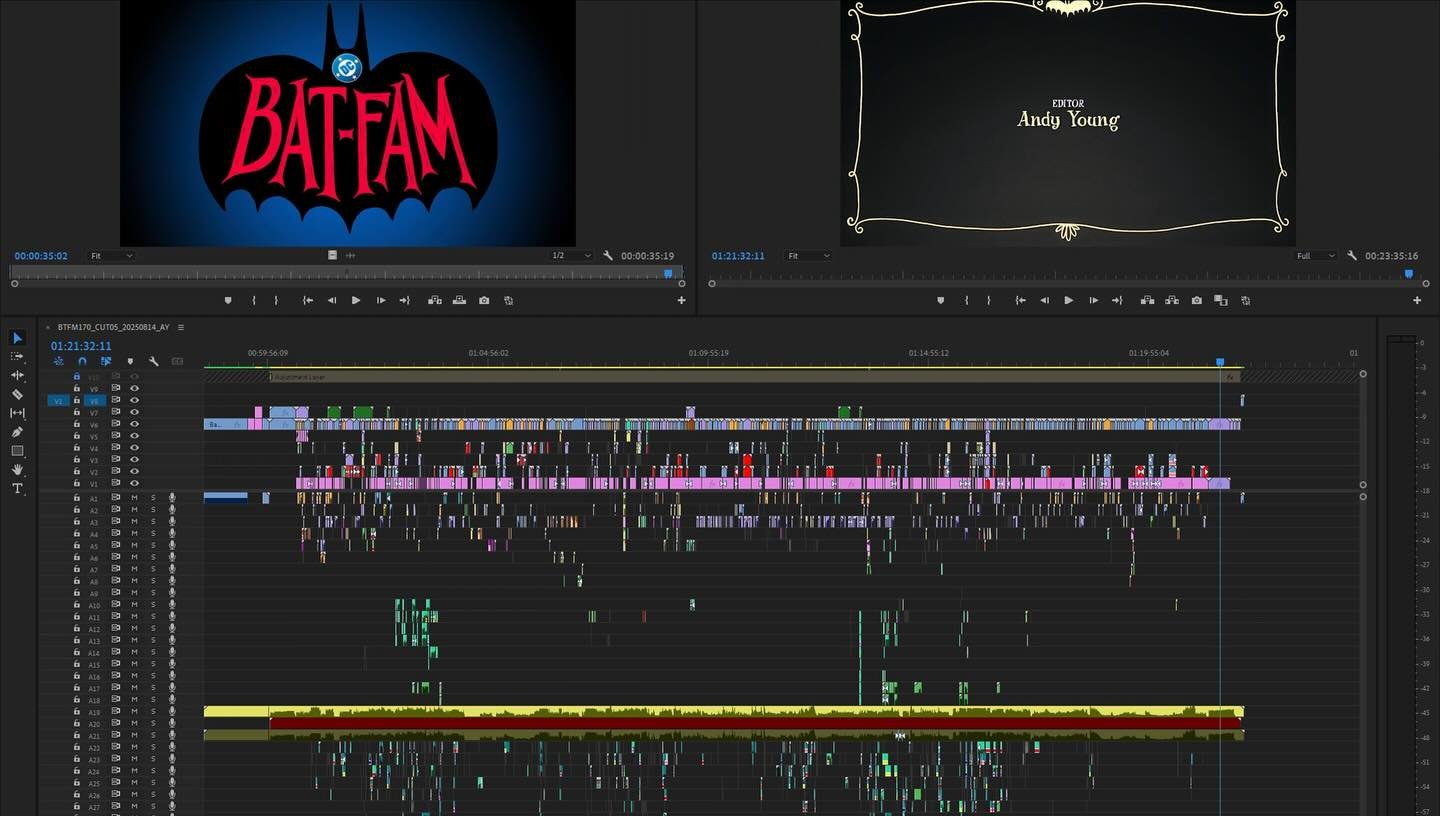Select the Type tool
This screenshot has width=1440, height=816.
17,488
